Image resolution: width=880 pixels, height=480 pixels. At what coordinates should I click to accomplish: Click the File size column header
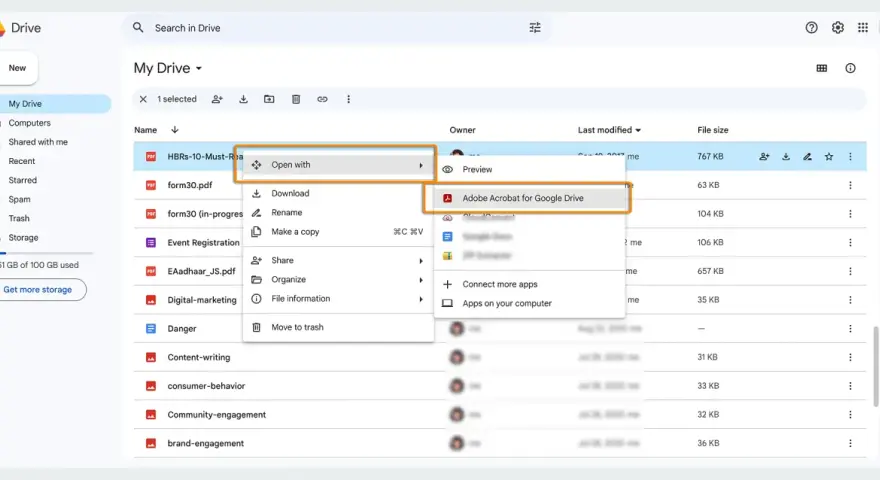click(713, 130)
